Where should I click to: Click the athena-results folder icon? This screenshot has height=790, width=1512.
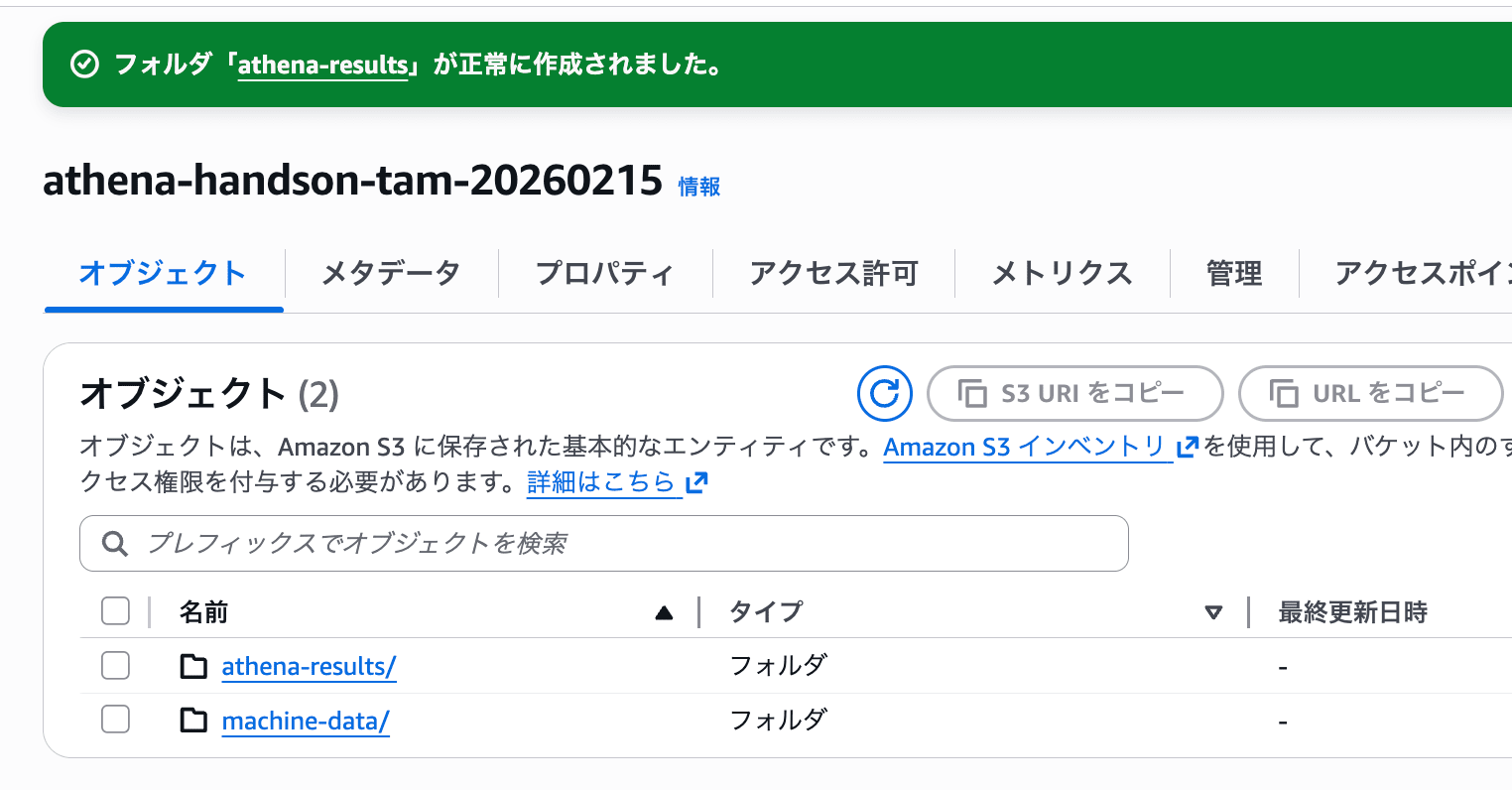193,666
